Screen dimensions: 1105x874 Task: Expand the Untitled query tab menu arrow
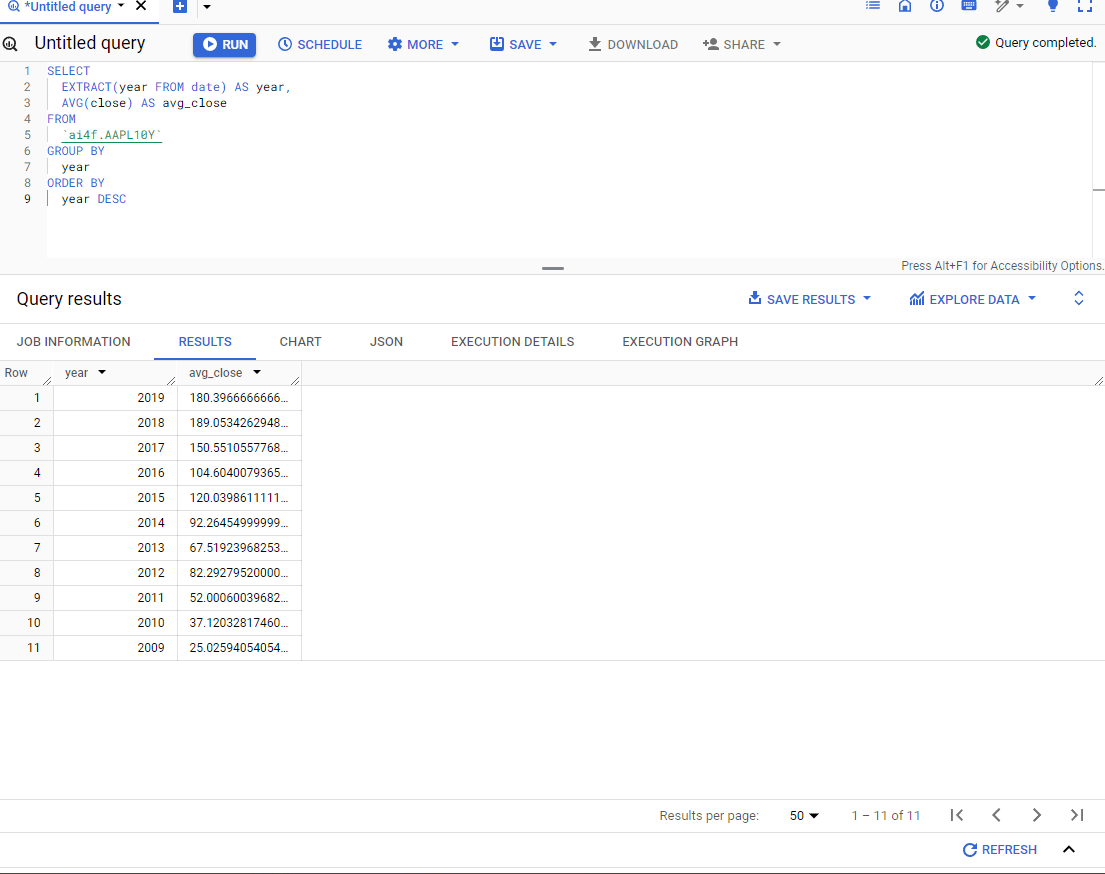[121, 6]
